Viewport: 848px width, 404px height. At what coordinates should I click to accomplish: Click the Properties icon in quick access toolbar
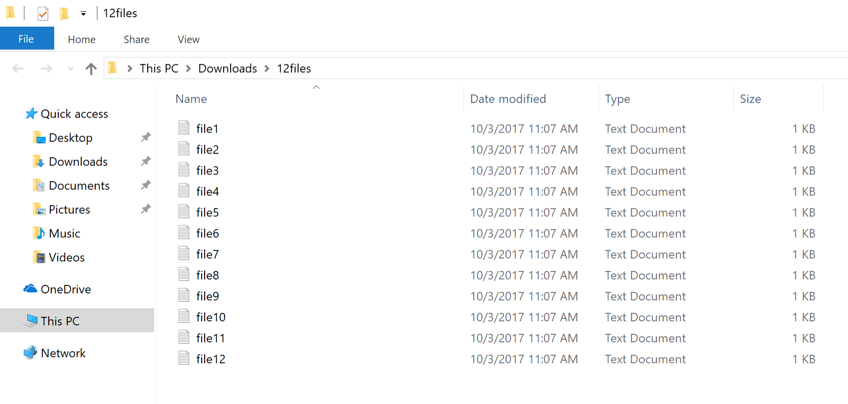coord(42,14)
